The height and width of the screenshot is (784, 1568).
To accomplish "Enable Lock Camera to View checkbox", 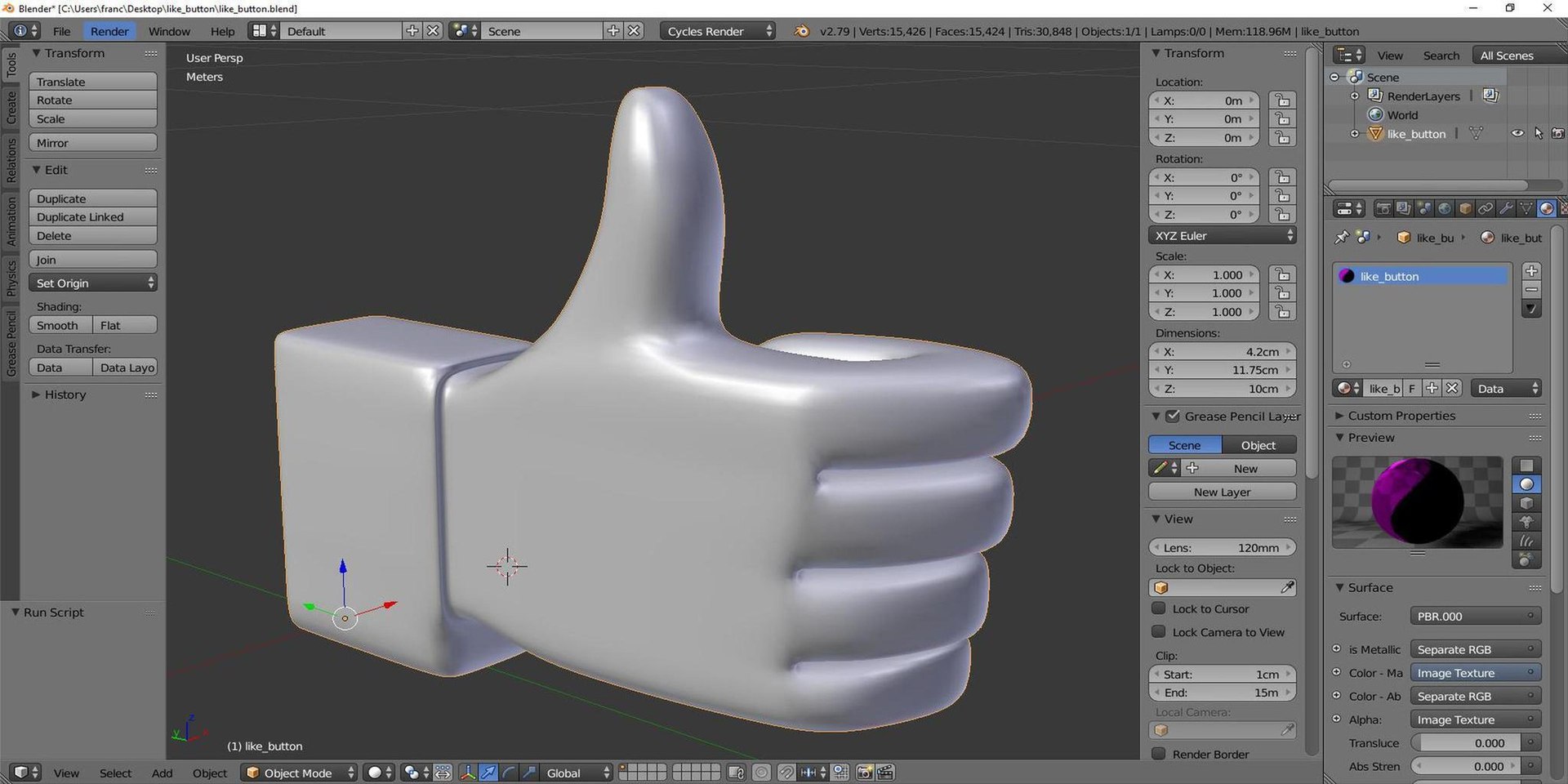I will (x=1158, y=632).
